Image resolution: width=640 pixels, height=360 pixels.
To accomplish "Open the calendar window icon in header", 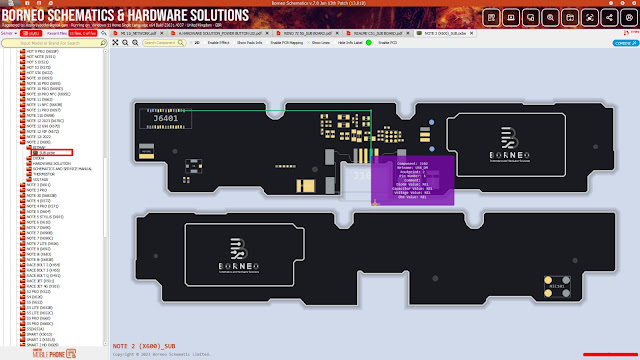I will 570,18.
